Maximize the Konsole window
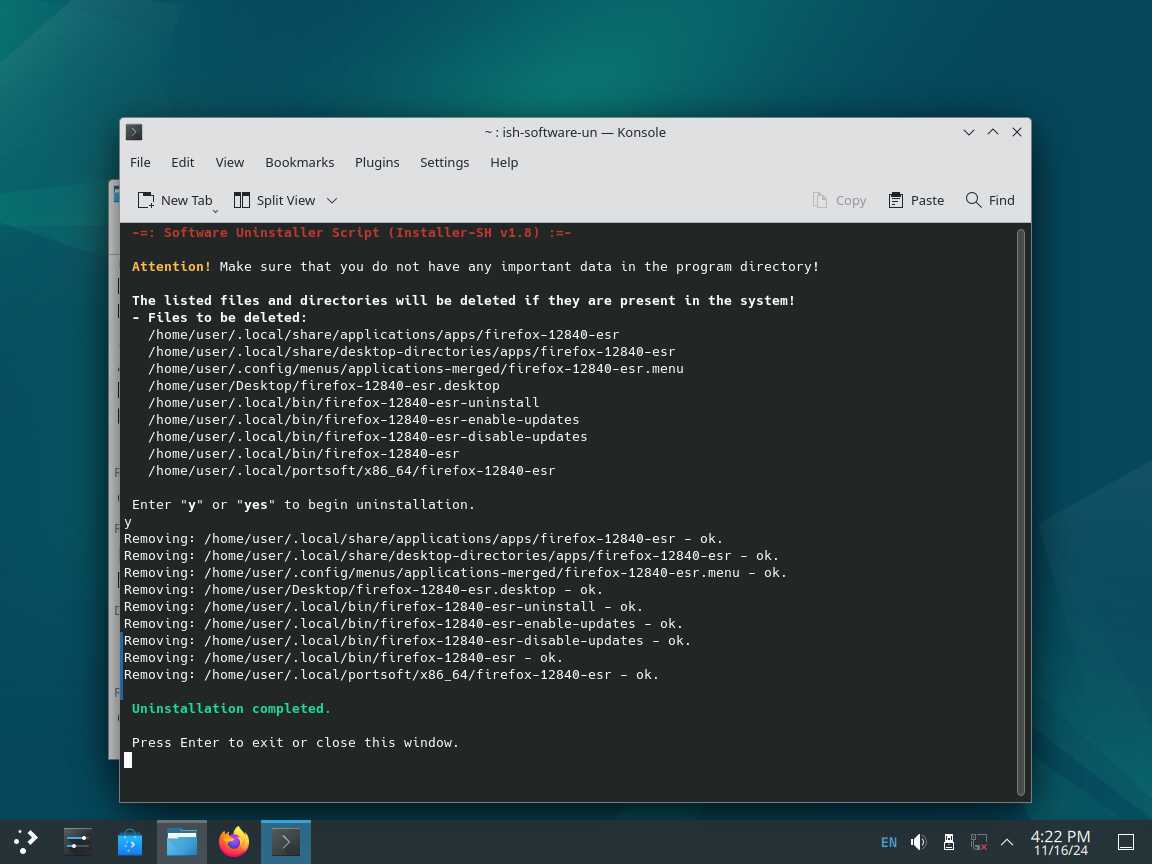This screenshot has height=864, width=1152. click(x=993, y=132)
